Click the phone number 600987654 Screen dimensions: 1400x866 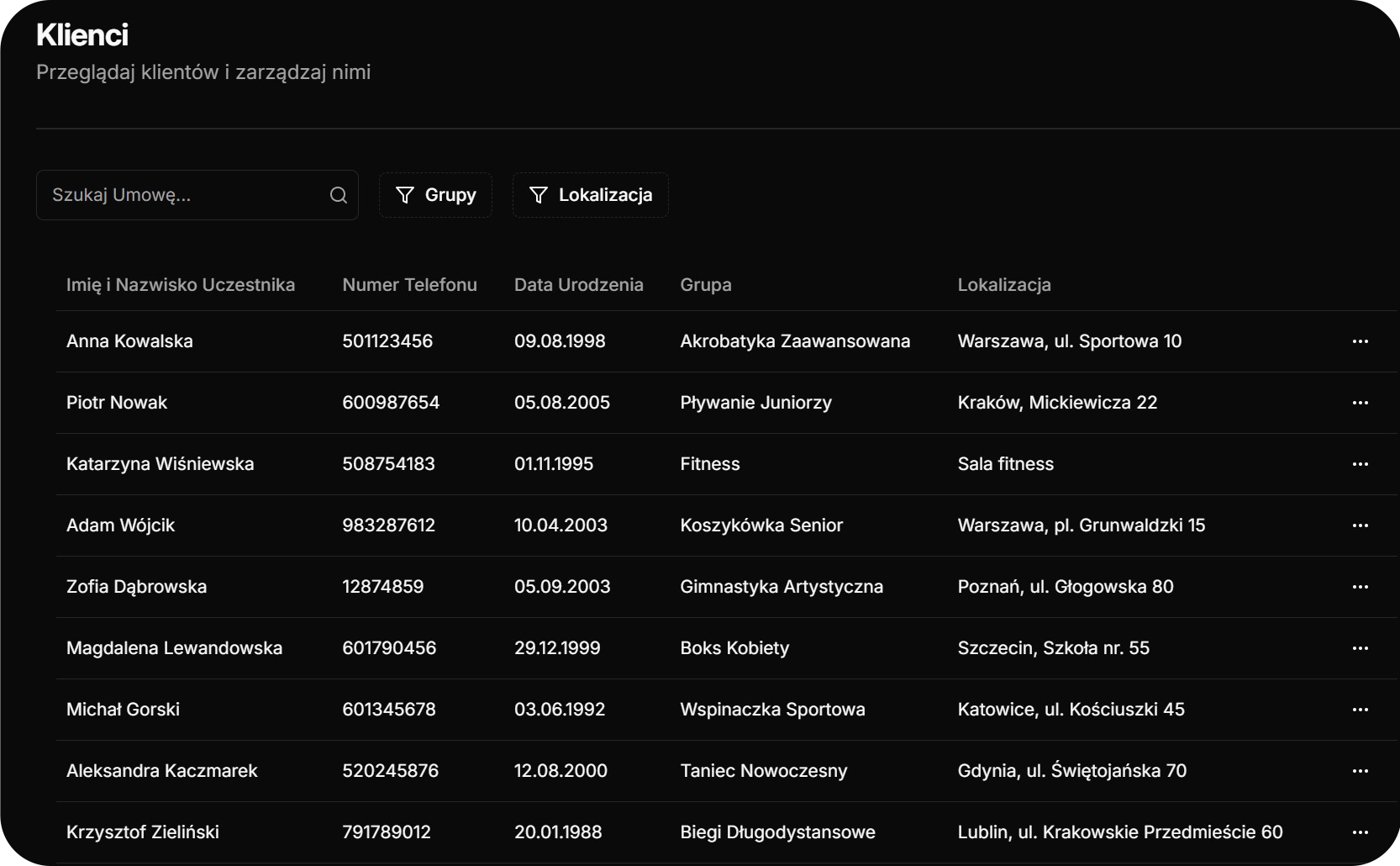pyautogui.click(x=391, y=403)
